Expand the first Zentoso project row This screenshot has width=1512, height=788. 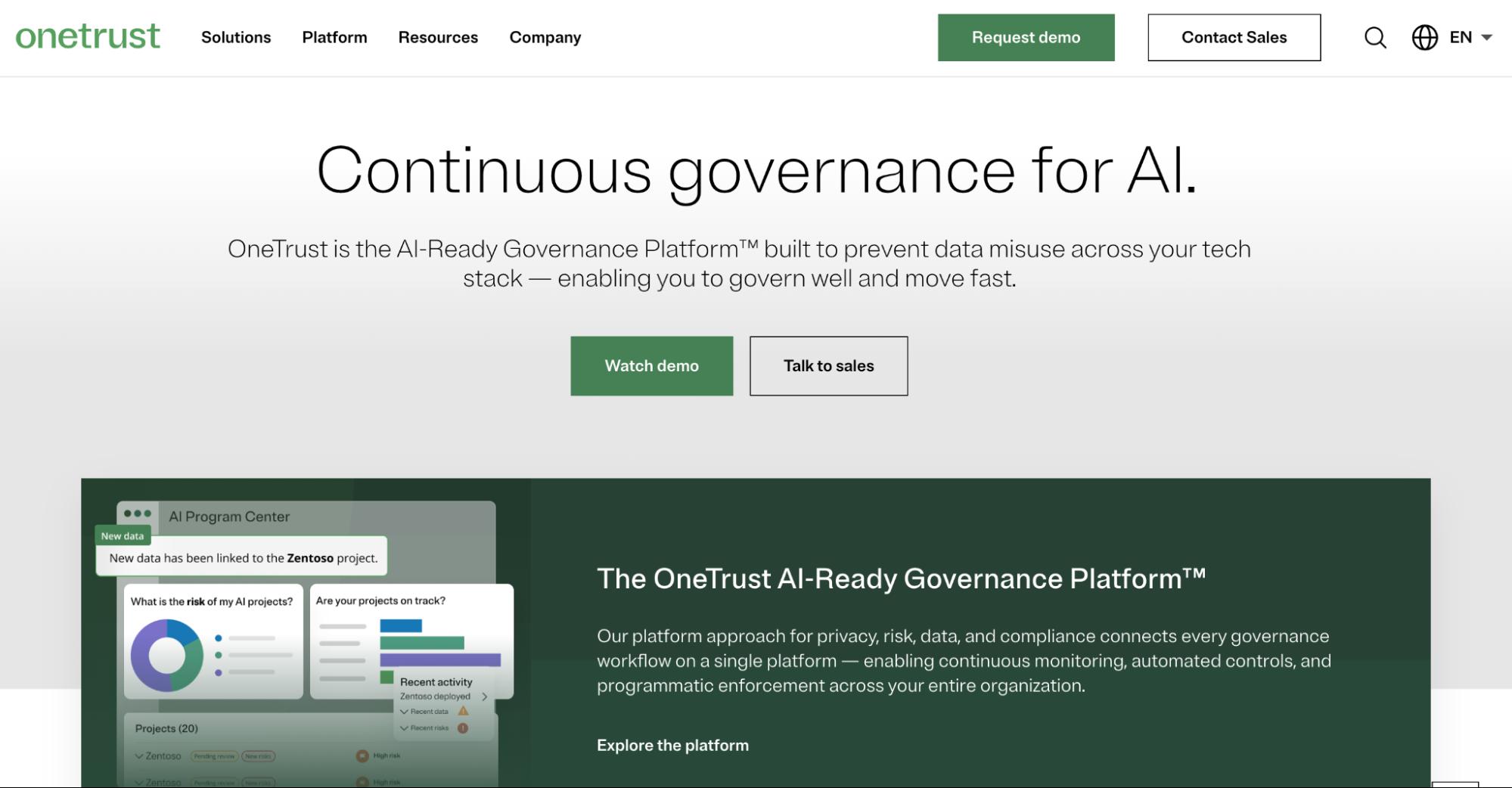138,756
